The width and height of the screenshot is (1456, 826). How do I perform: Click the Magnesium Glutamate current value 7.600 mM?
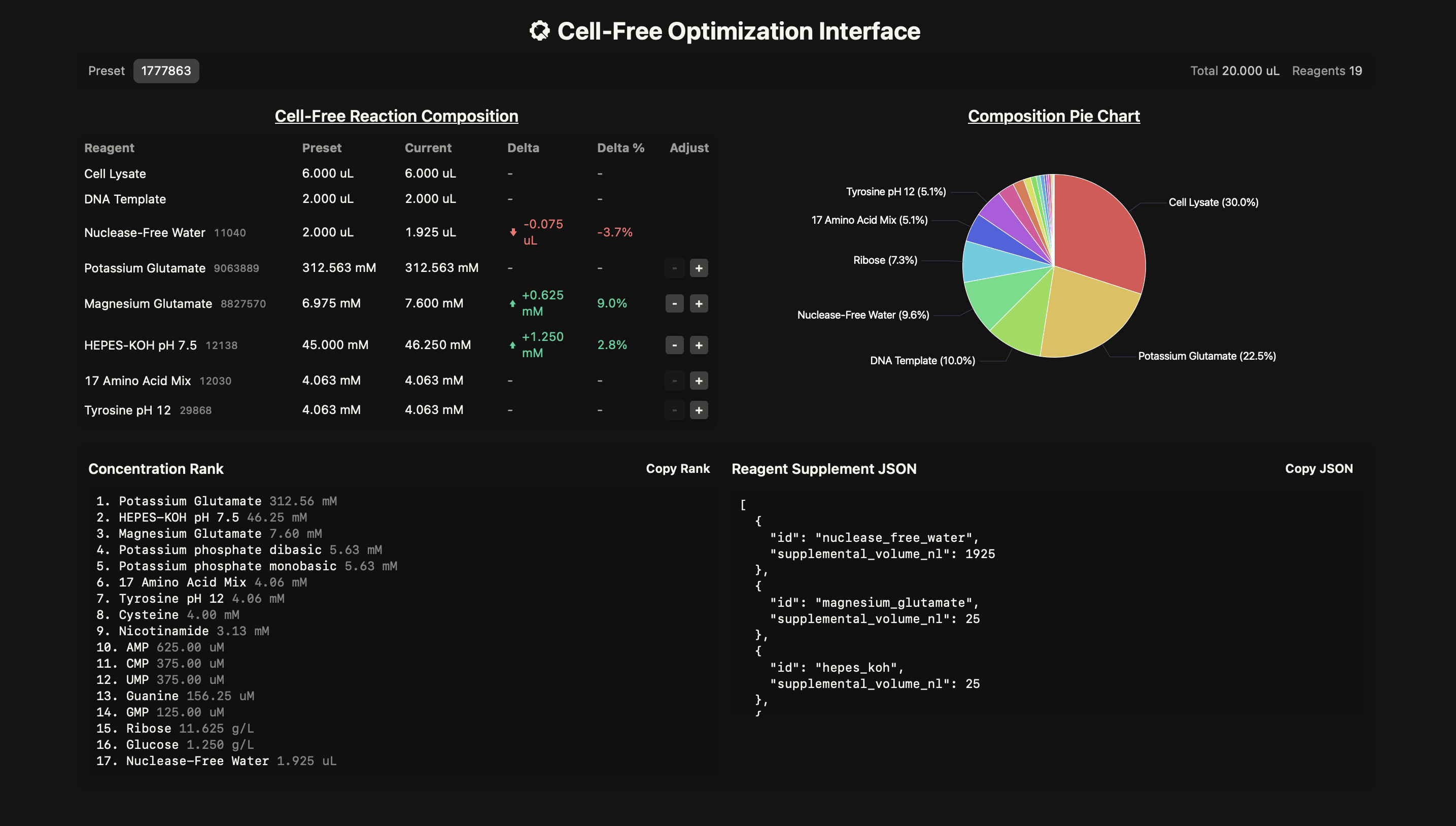pos(434,303)
